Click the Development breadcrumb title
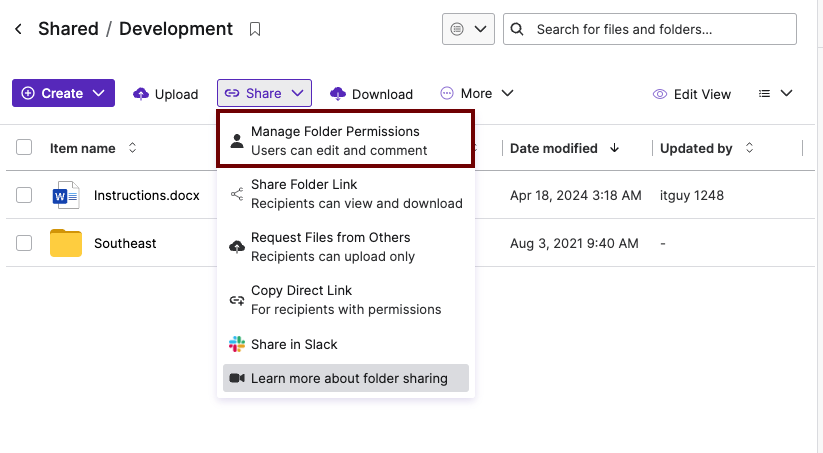823x453 pixels. pyautogui.click(x=176, y=29)
